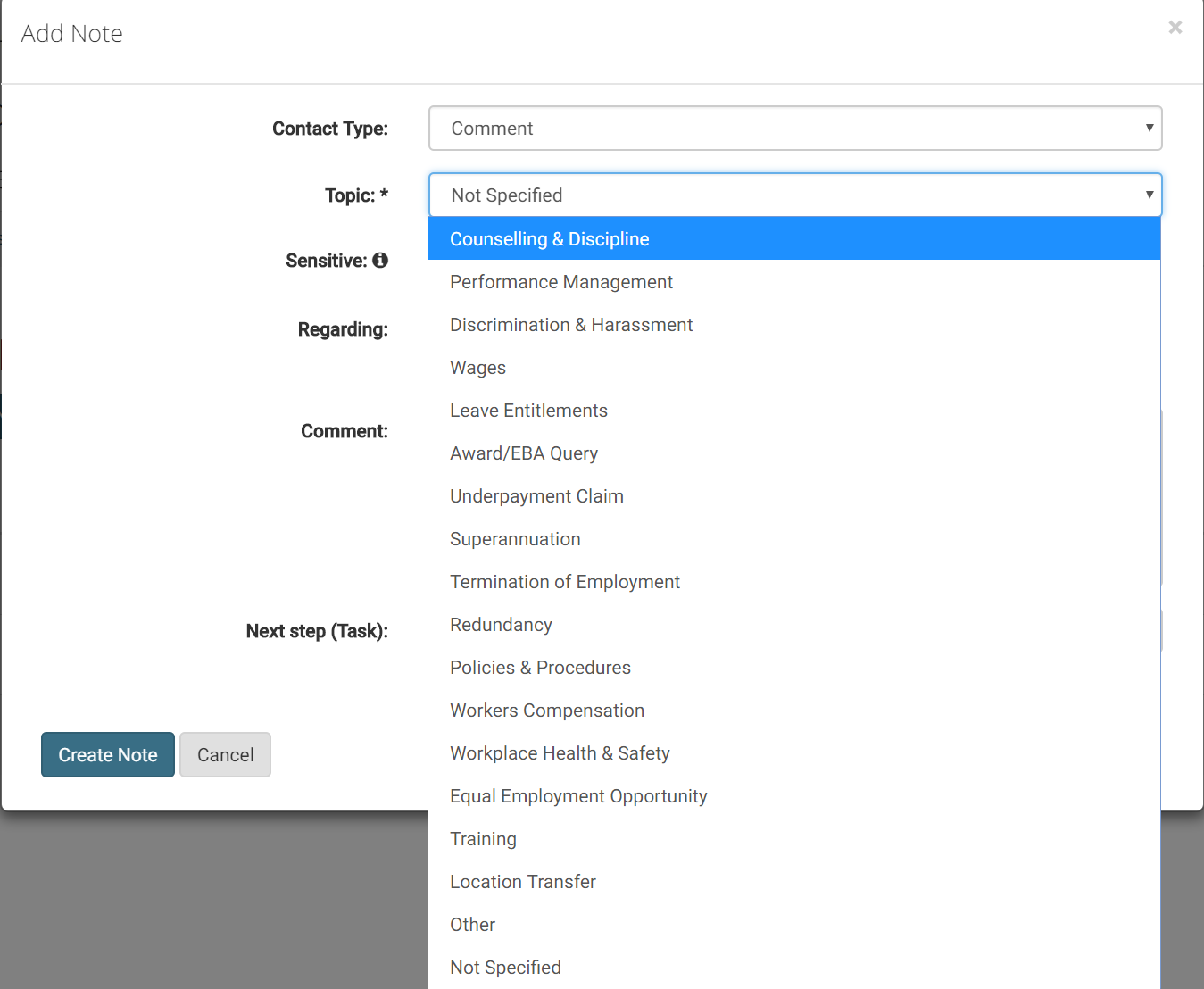The width and height of the screenshot is (1204, 989).
Task: Click the Create Note button
Action: (108, 755)
